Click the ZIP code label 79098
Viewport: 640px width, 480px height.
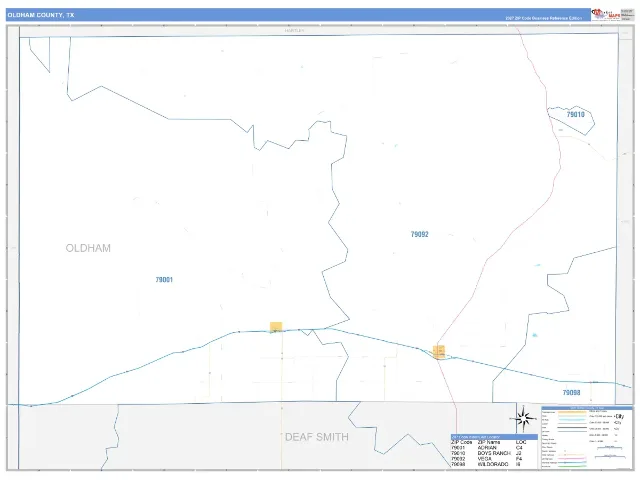pyautogui.click(x=571, y=392)
